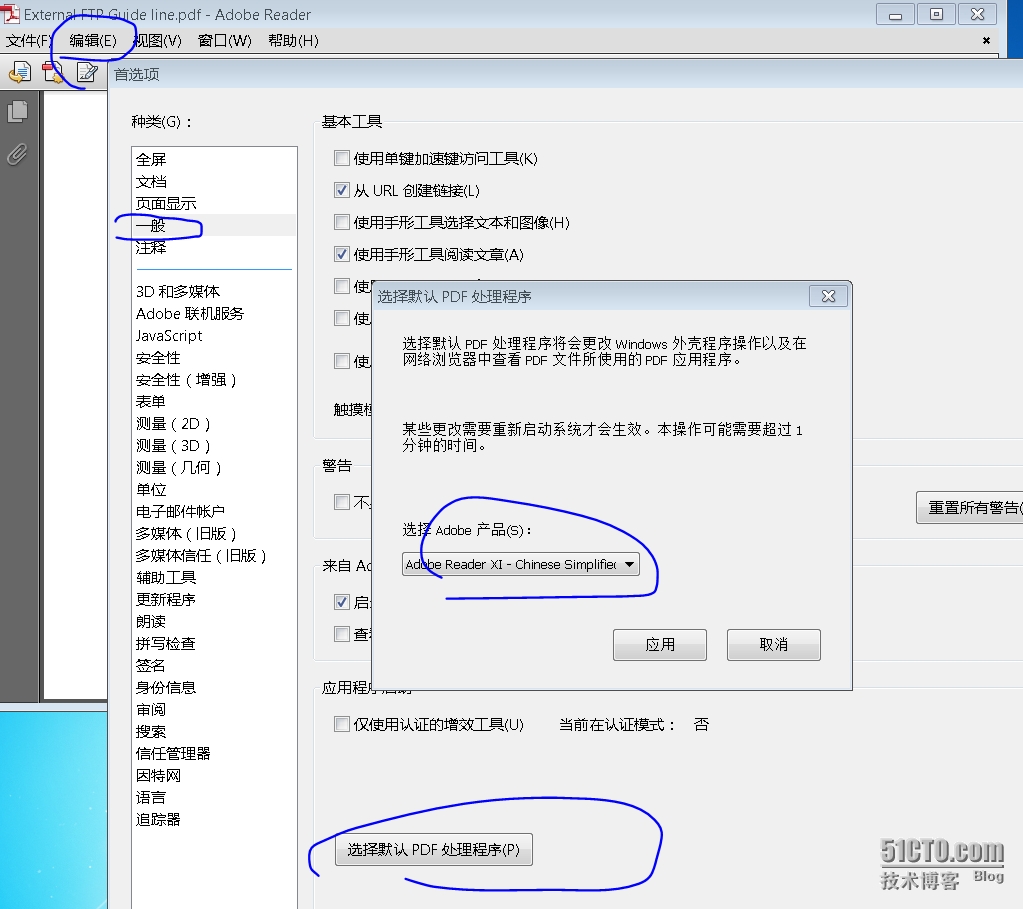Select 签名 category

(x=151, y=666)
